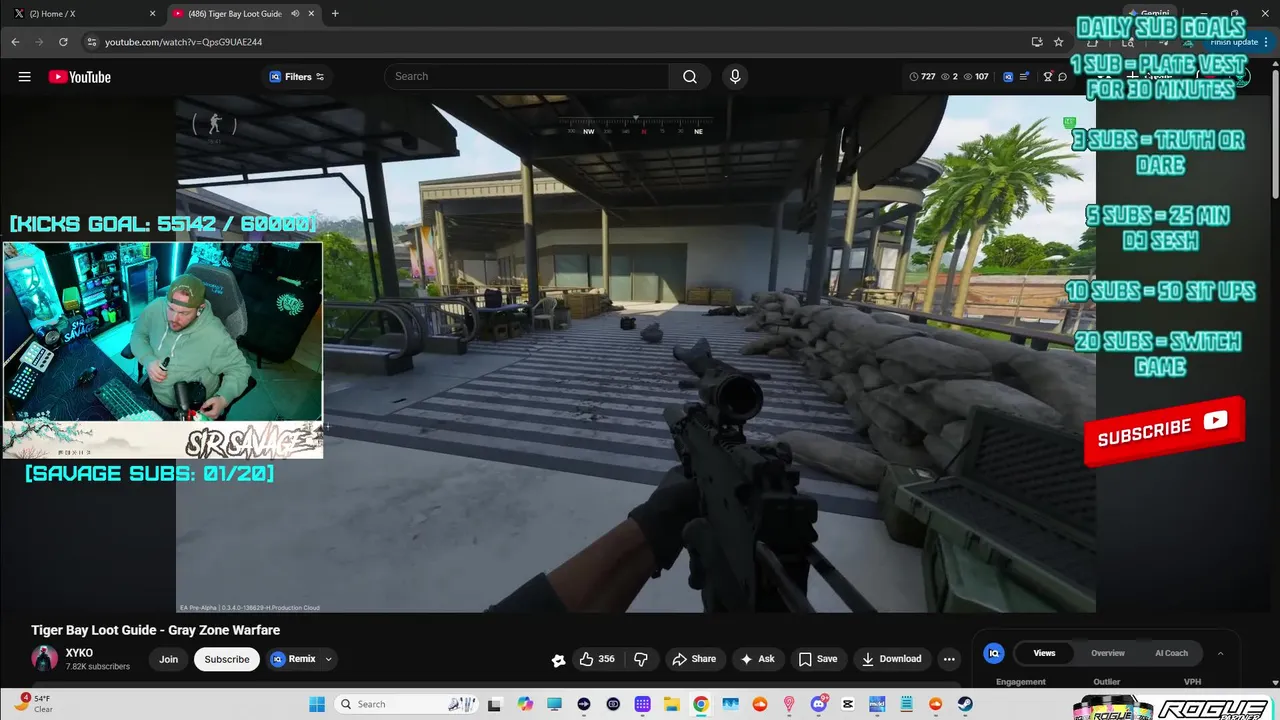Click the video title text
This screenshot has width=1280, height=720.
coord(156,630)
